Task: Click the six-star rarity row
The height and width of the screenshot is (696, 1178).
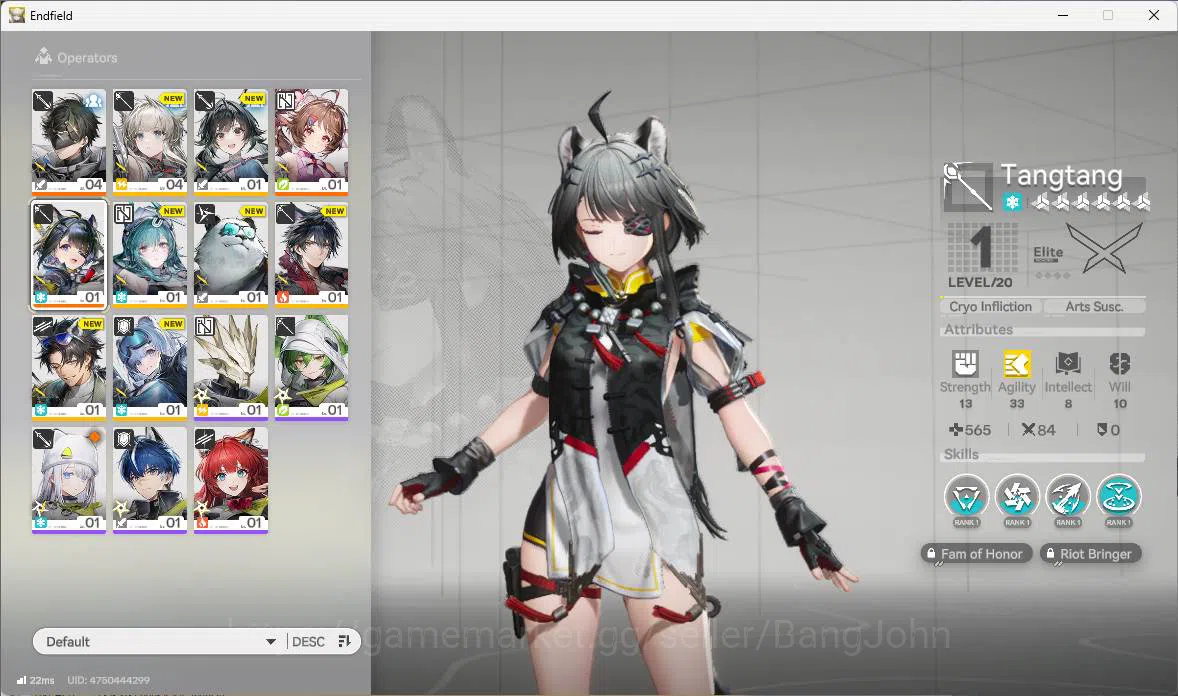Action: tap(1090, 201)
